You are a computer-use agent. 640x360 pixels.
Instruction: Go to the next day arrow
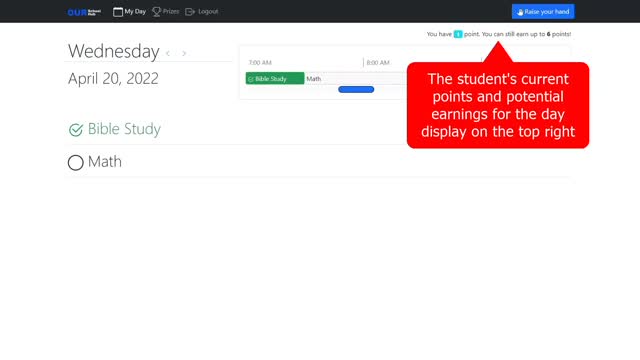pos(184,53)
